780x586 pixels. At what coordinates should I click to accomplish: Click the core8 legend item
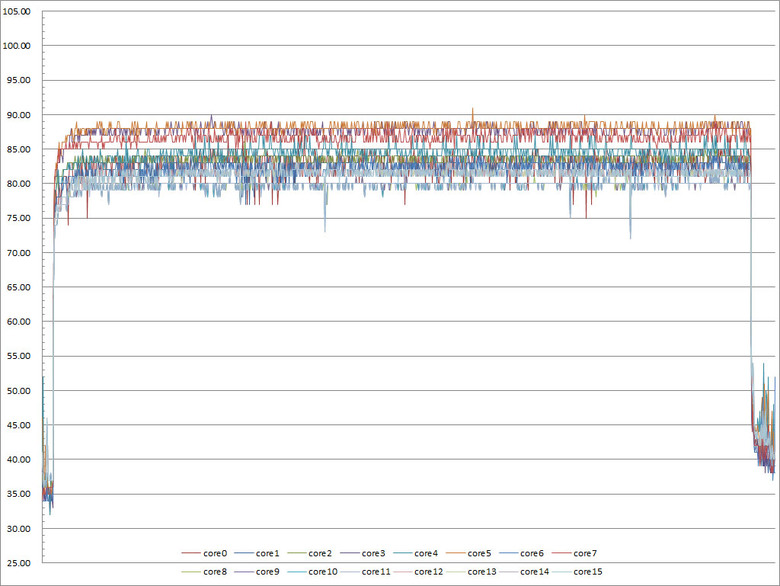[204, 572]
